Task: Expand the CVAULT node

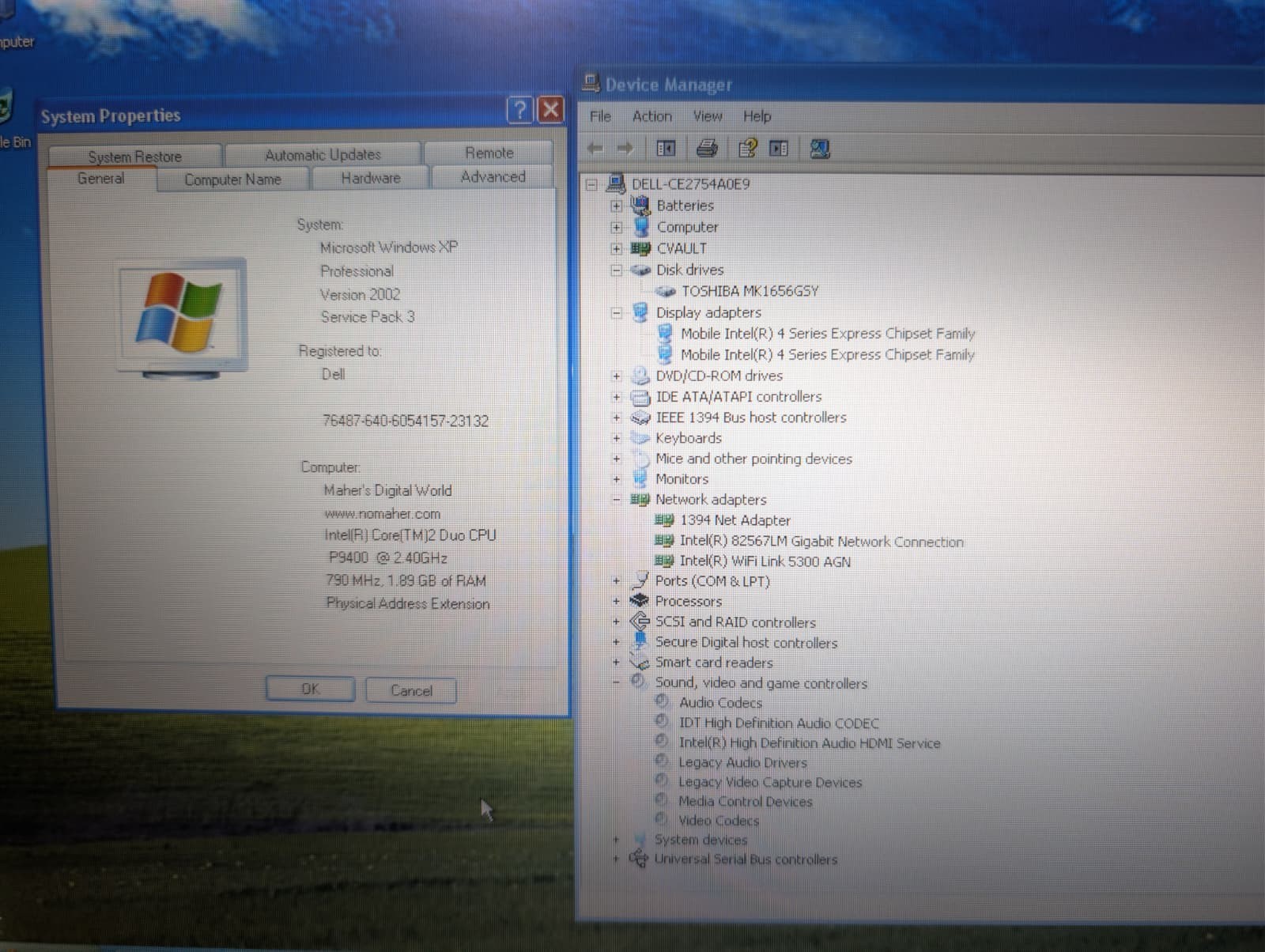Action: tap(616, 248)
